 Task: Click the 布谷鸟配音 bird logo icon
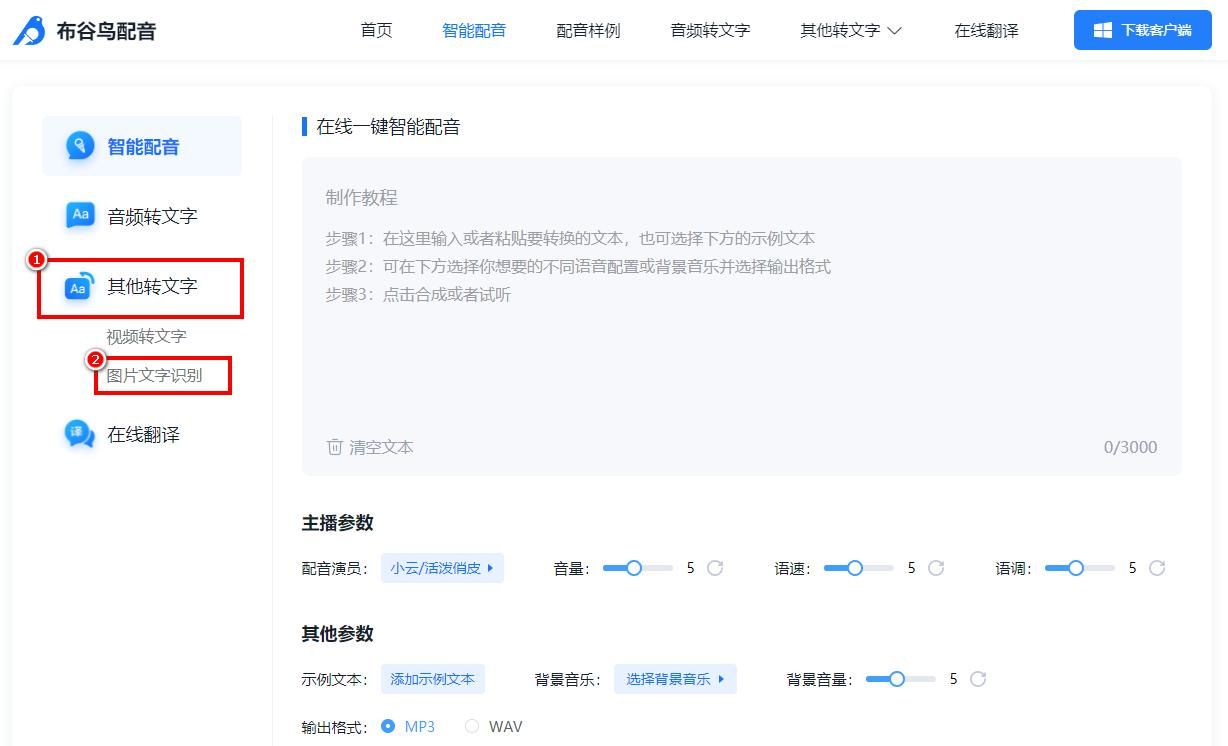point(29,31)
